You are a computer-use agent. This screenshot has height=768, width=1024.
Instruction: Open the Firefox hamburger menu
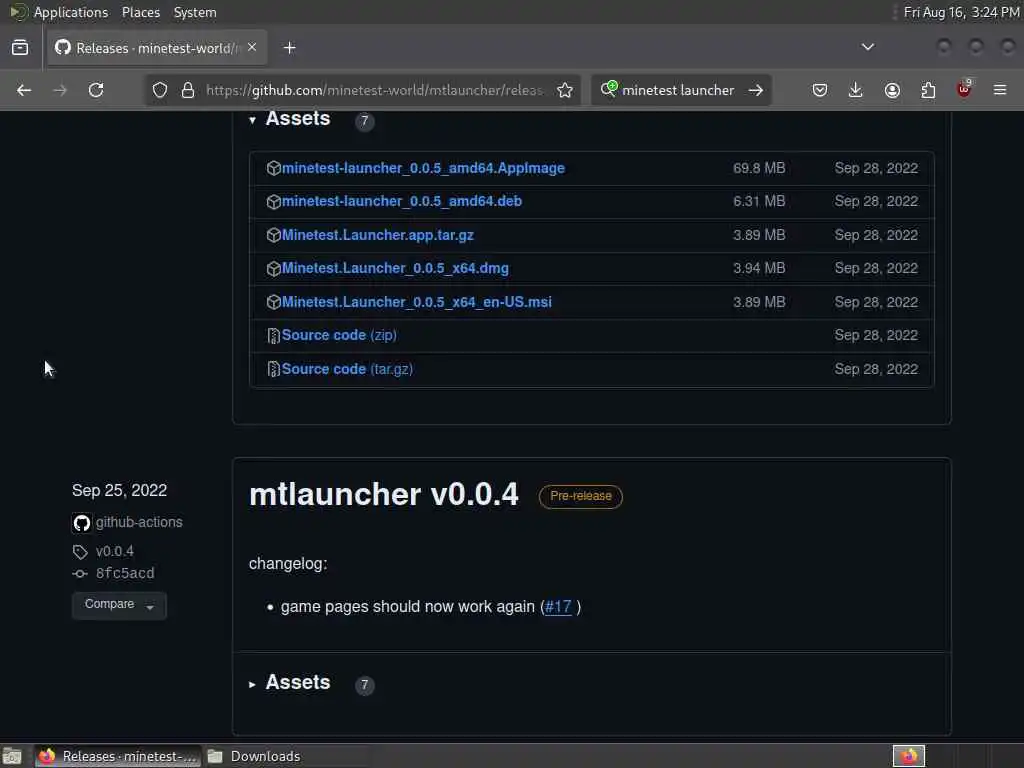pyautogui.click(x=1000, y=90)
